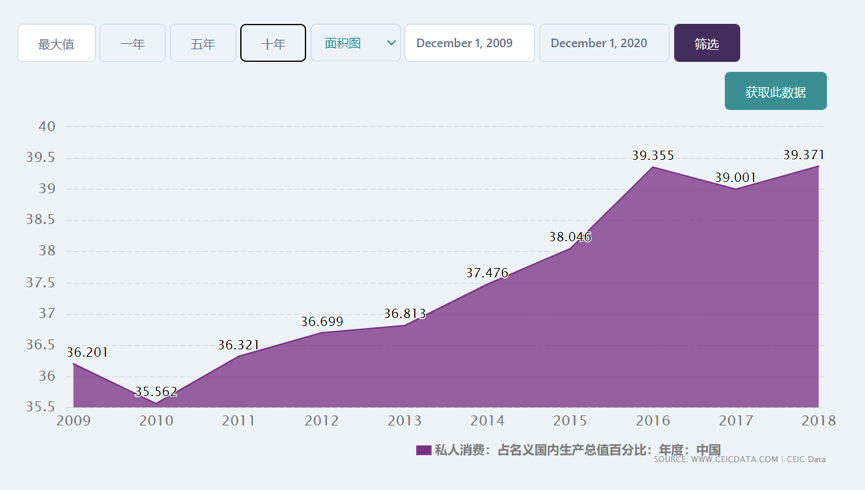Viewport: 865px width, 490px height.
Task: Select the 最大值 range button
Action: pos(56,44)
